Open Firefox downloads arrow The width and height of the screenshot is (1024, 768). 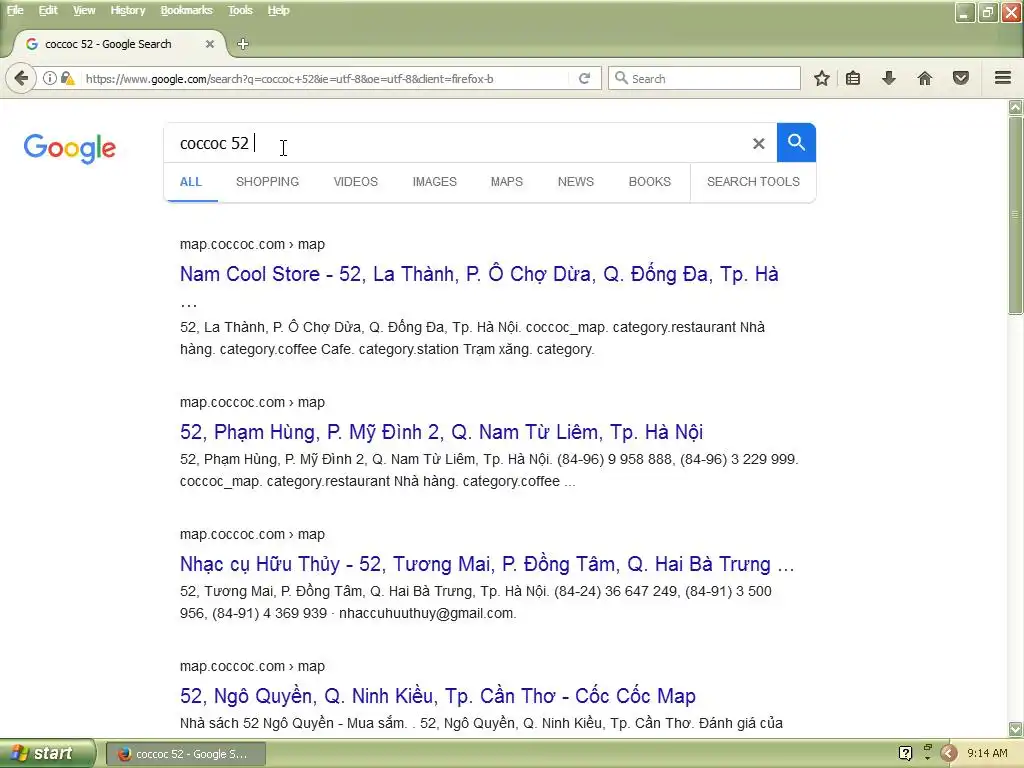pos(889,79)
